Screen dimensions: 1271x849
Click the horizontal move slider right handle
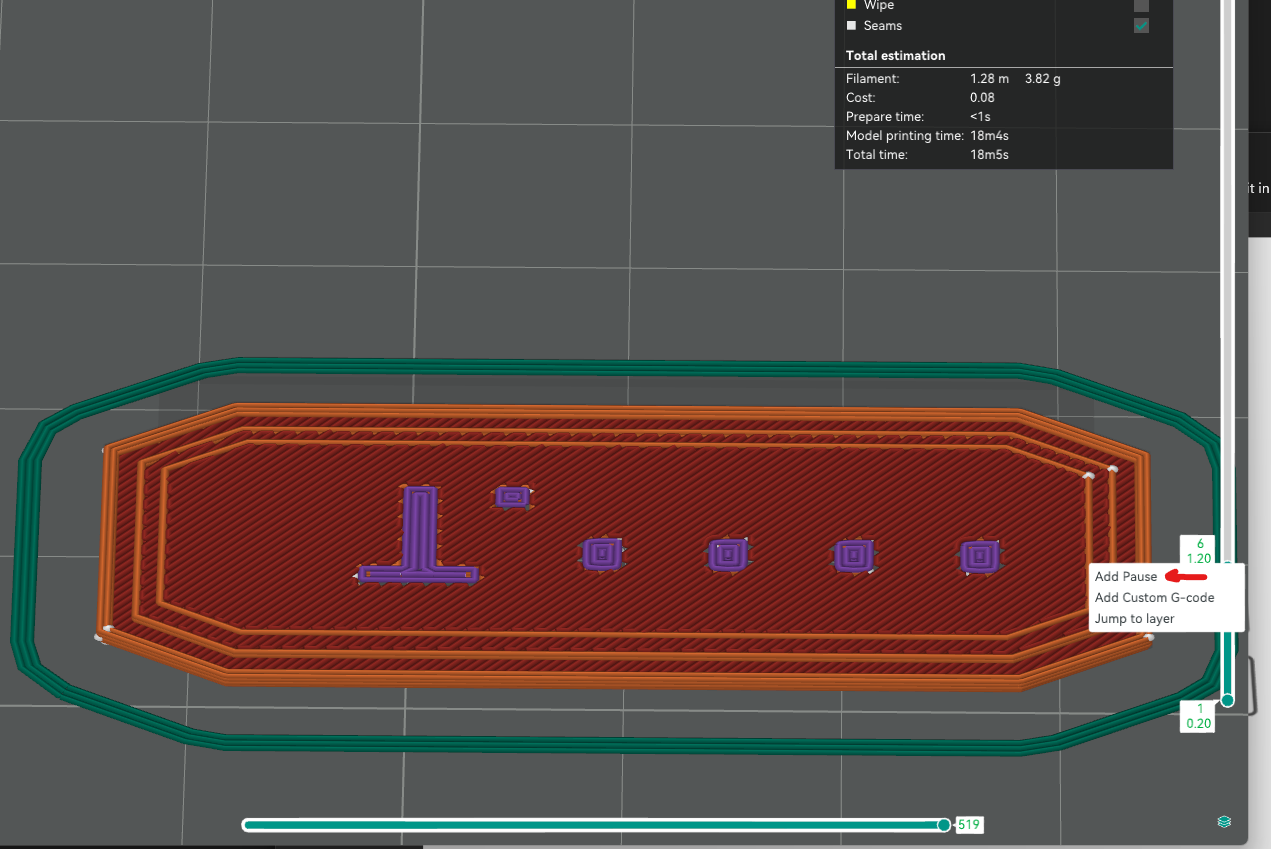click(x=943, y=825)
